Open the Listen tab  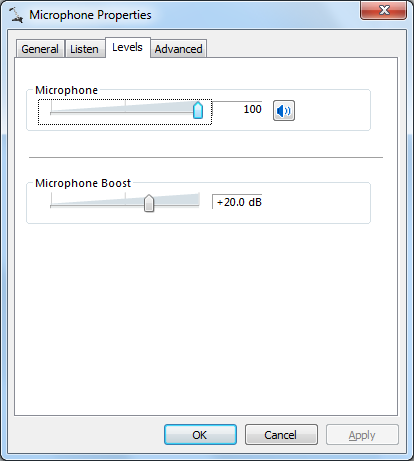[x=84, y=49]
